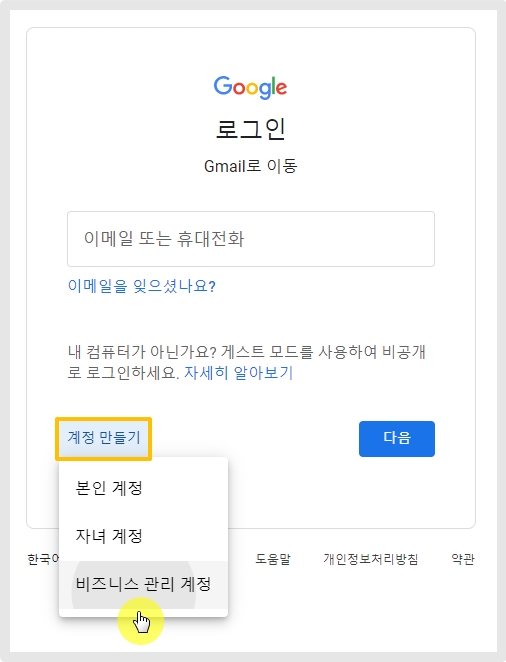This screenshot has height=662, width=506.
Task: Open the 개인정보처리방침 footer link
Action: (371, 559)
